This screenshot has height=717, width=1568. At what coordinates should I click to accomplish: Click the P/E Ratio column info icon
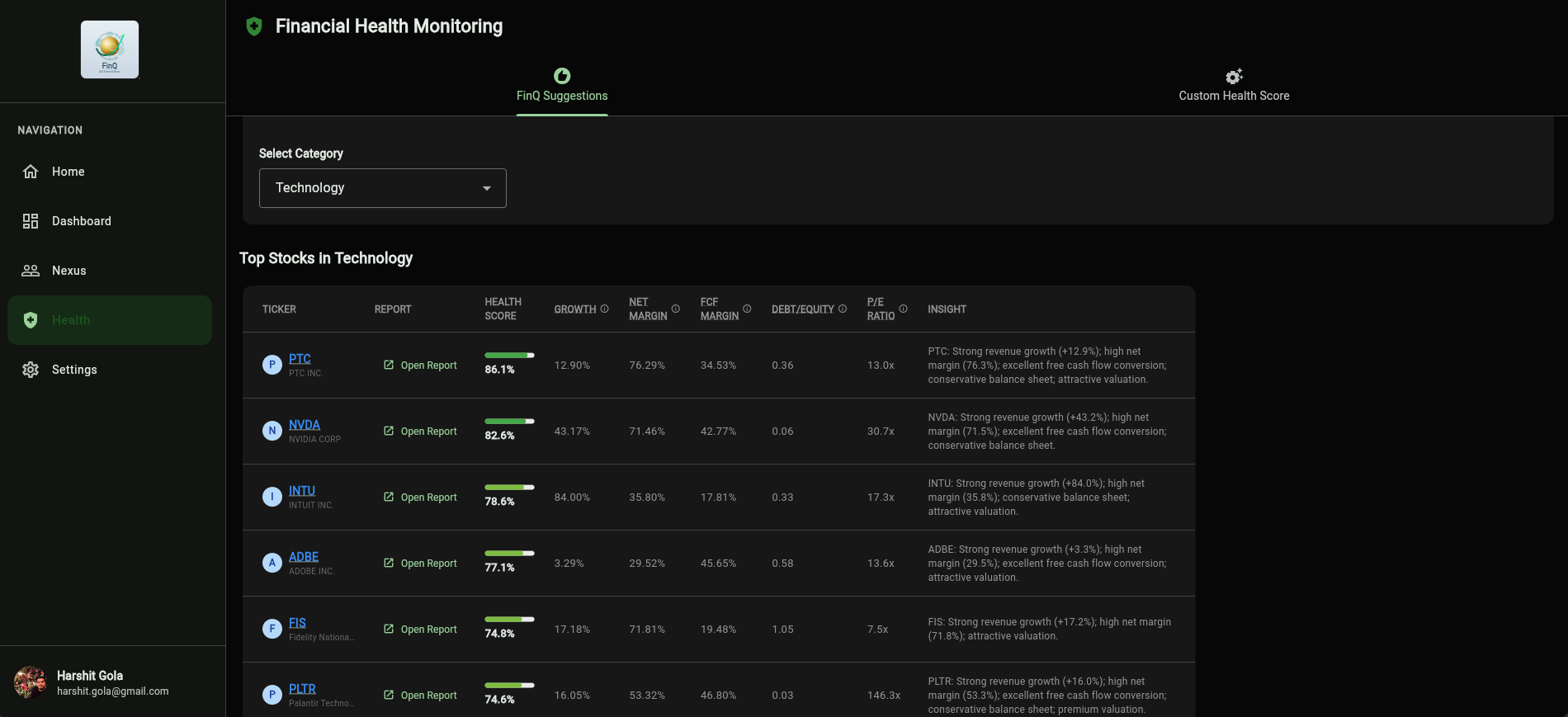pos(903,309)
